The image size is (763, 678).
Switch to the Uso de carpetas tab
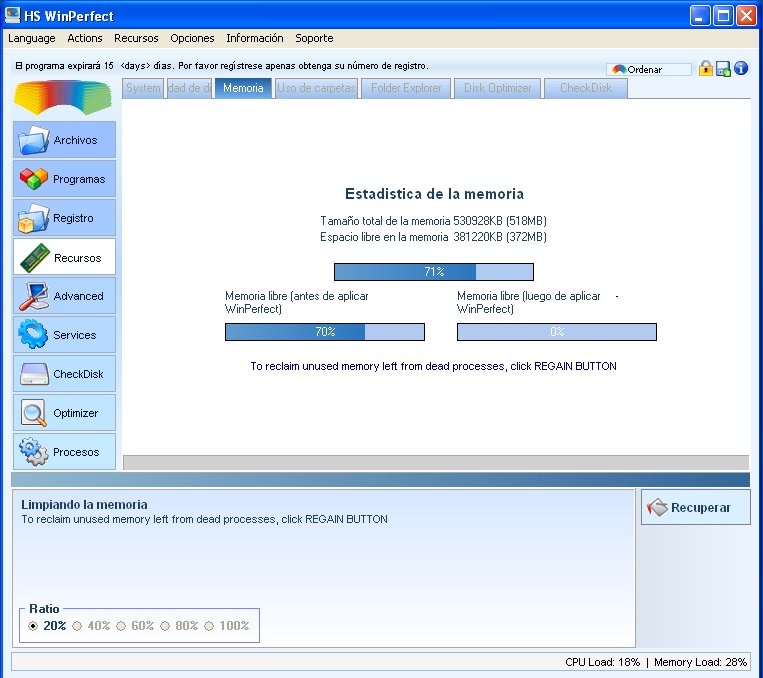[x=316, y=88]
